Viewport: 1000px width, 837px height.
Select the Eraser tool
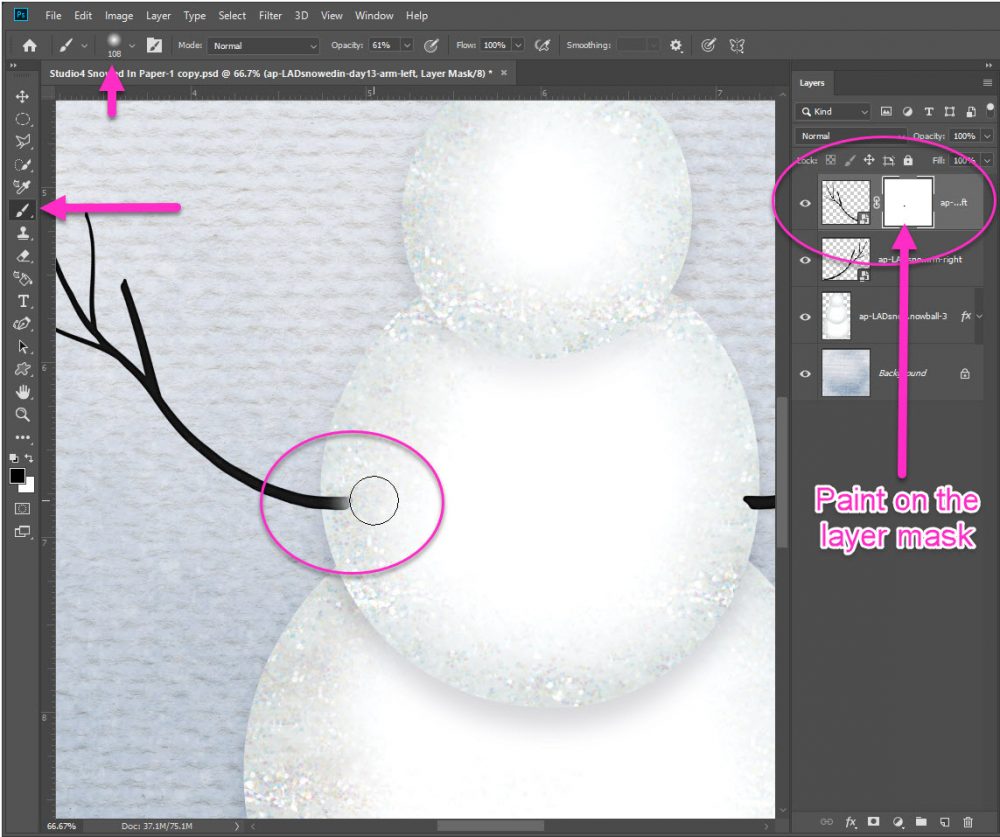point(22,256)
